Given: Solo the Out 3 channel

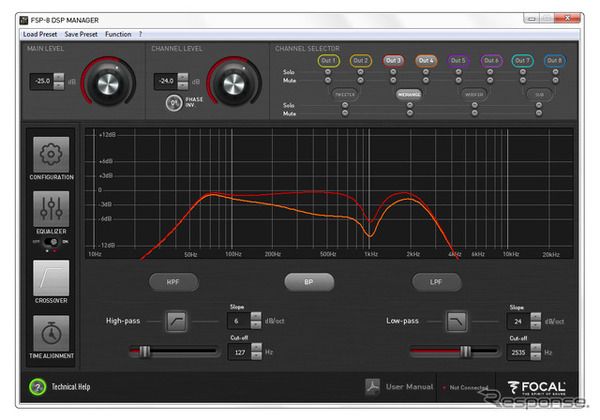Looking at the screenshot, I should tap(393, 72).
